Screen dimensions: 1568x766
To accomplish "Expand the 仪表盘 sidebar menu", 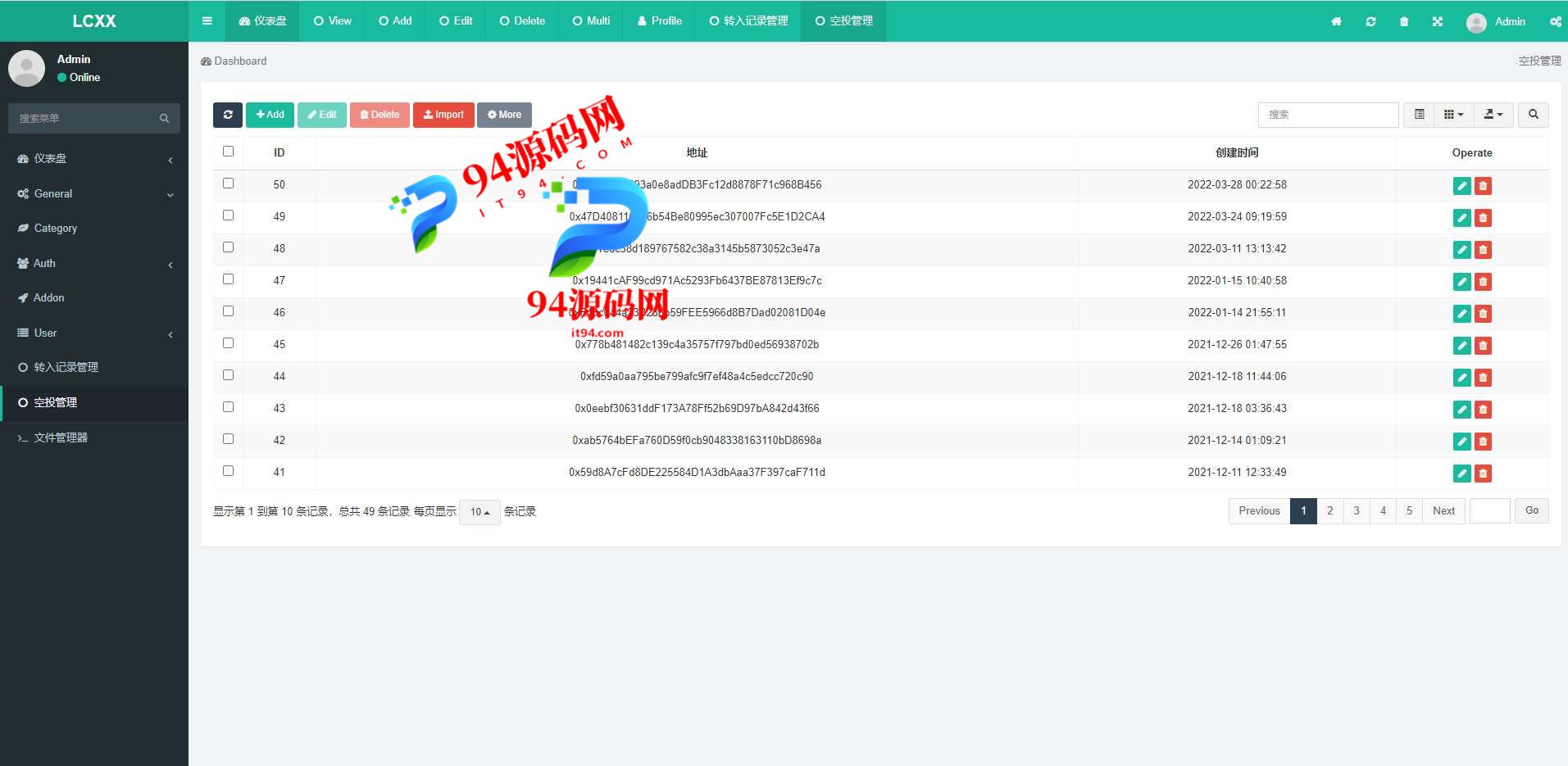I will click(x=94, y=159).
